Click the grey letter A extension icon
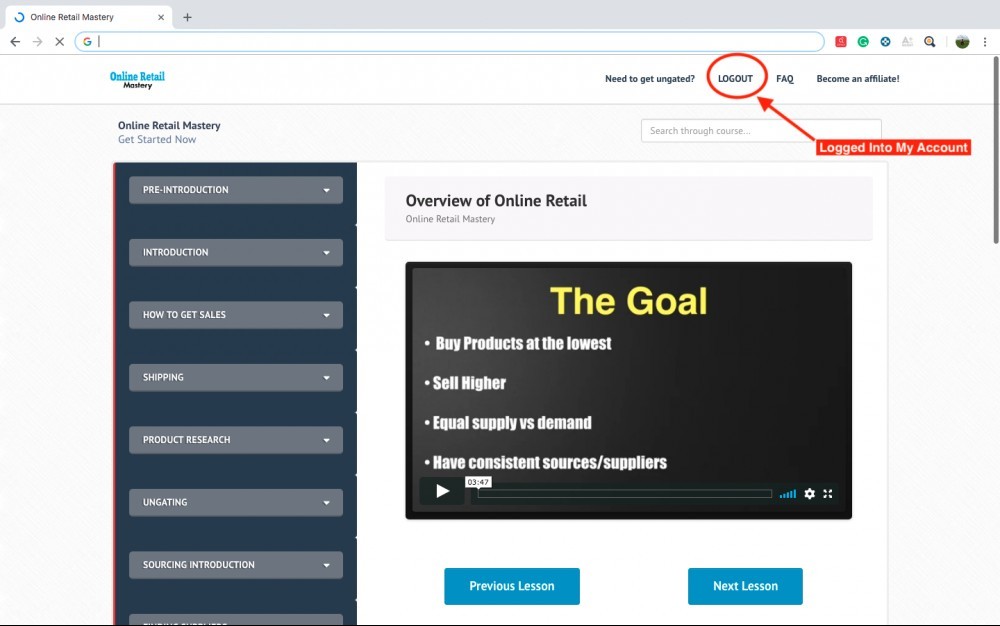 907,41
